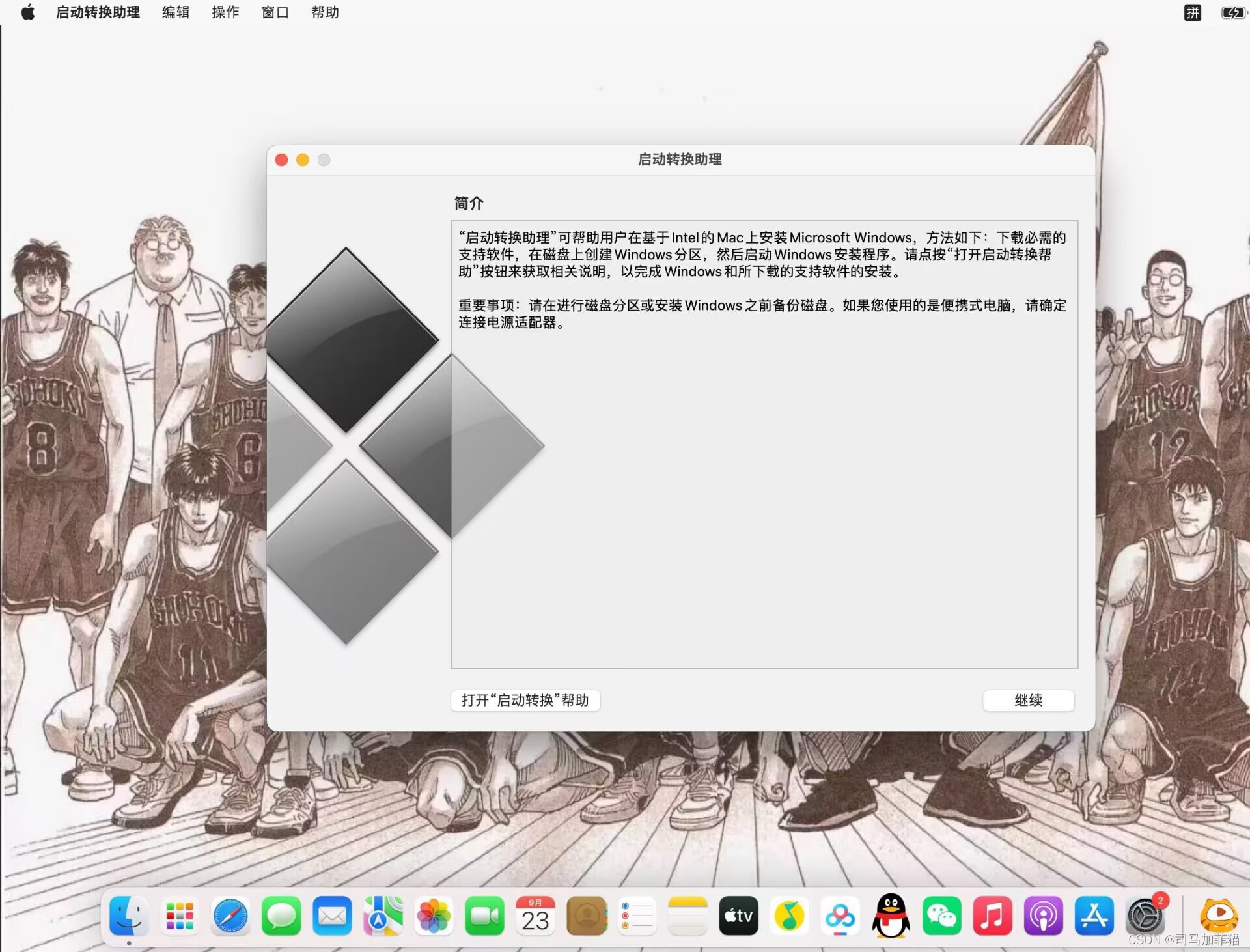Open the 打开“启动转换”帮助 help button
Image resolution: width=1250 pixels, height=952 pixels.
[x=525, y=701]
